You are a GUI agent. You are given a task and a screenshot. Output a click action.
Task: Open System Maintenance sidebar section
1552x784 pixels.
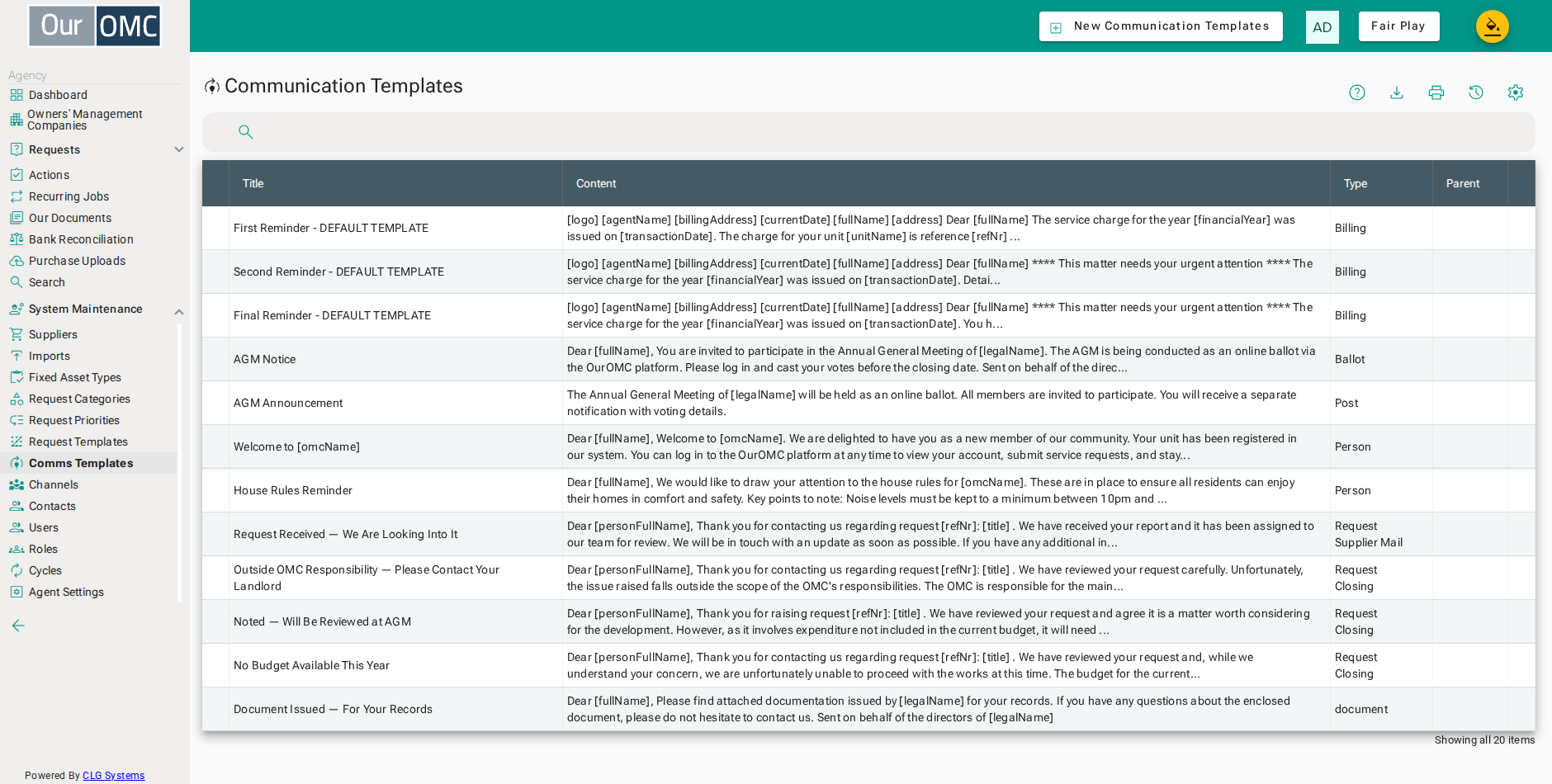[86, 309]
